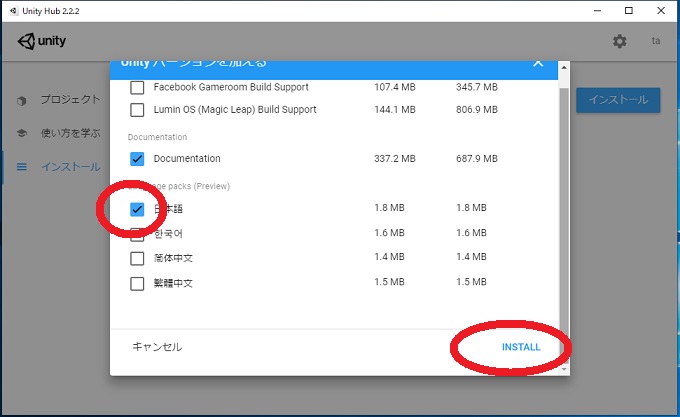Open the プロジェクト section

71,100
